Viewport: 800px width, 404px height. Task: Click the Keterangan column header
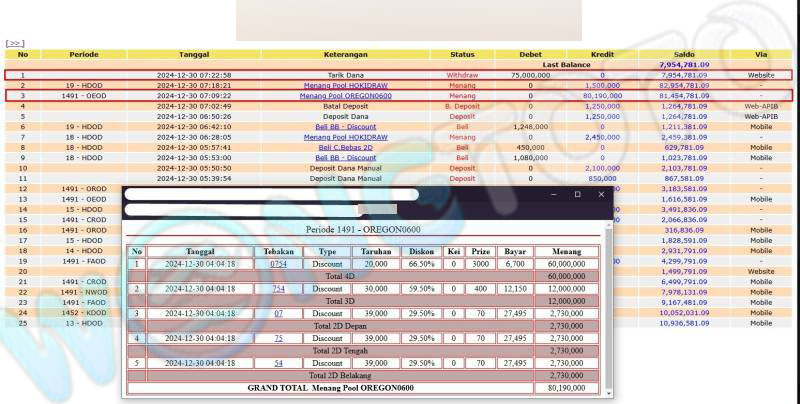point(346,54)
